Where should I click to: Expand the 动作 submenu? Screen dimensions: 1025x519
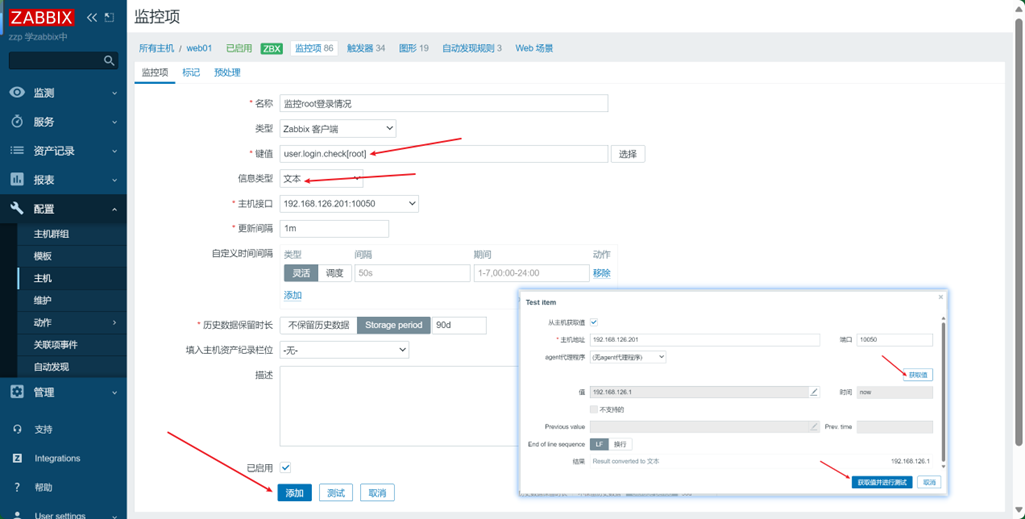click(x=71, y=322)
